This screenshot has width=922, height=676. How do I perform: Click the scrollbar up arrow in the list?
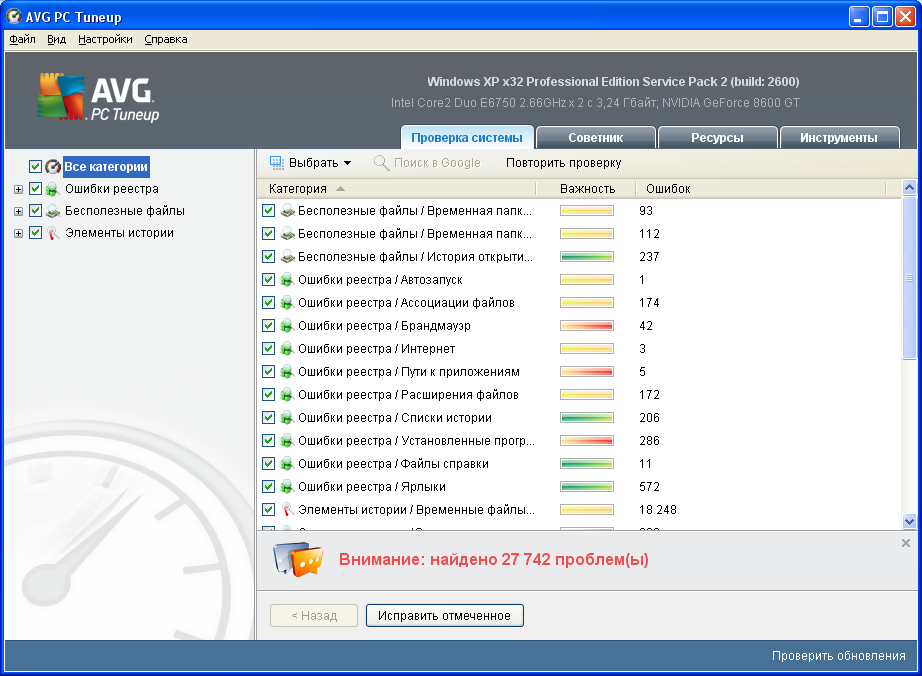pyautogui.click(x=909, y=188)
